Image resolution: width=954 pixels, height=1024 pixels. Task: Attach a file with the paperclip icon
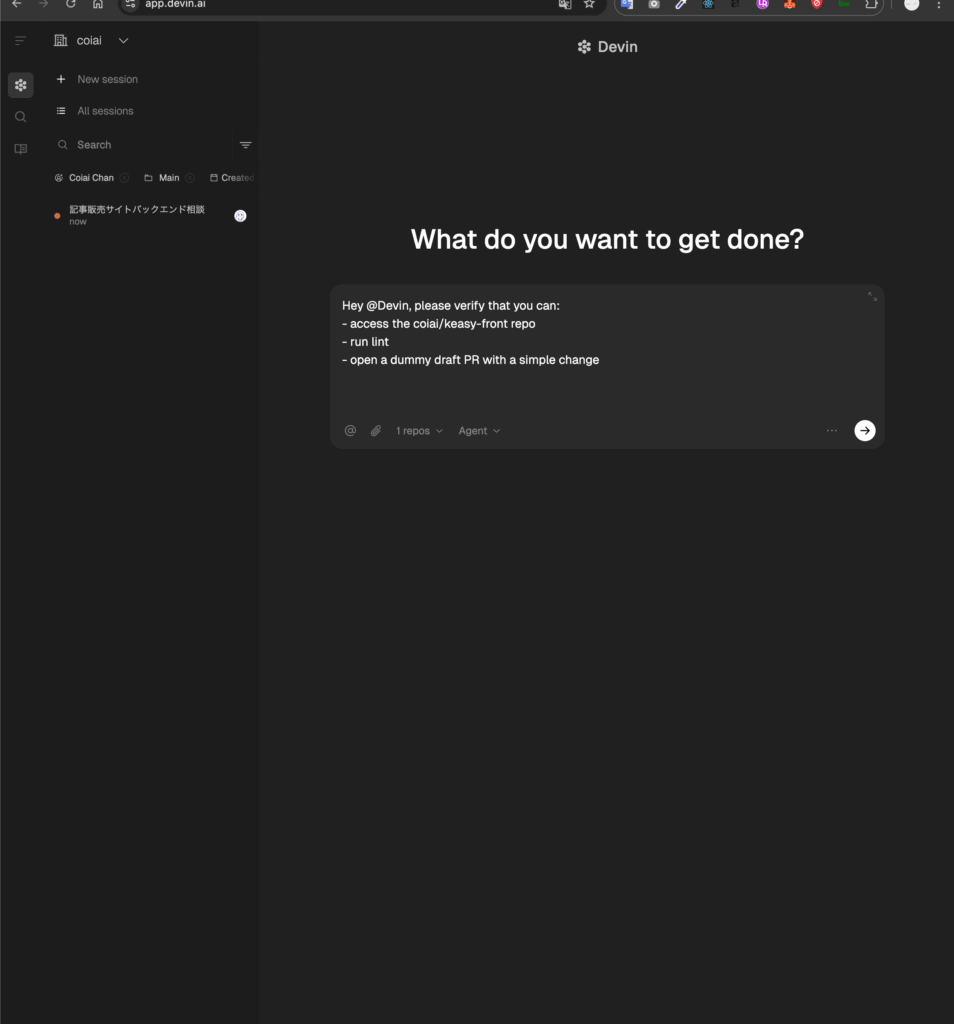(376, 431)
